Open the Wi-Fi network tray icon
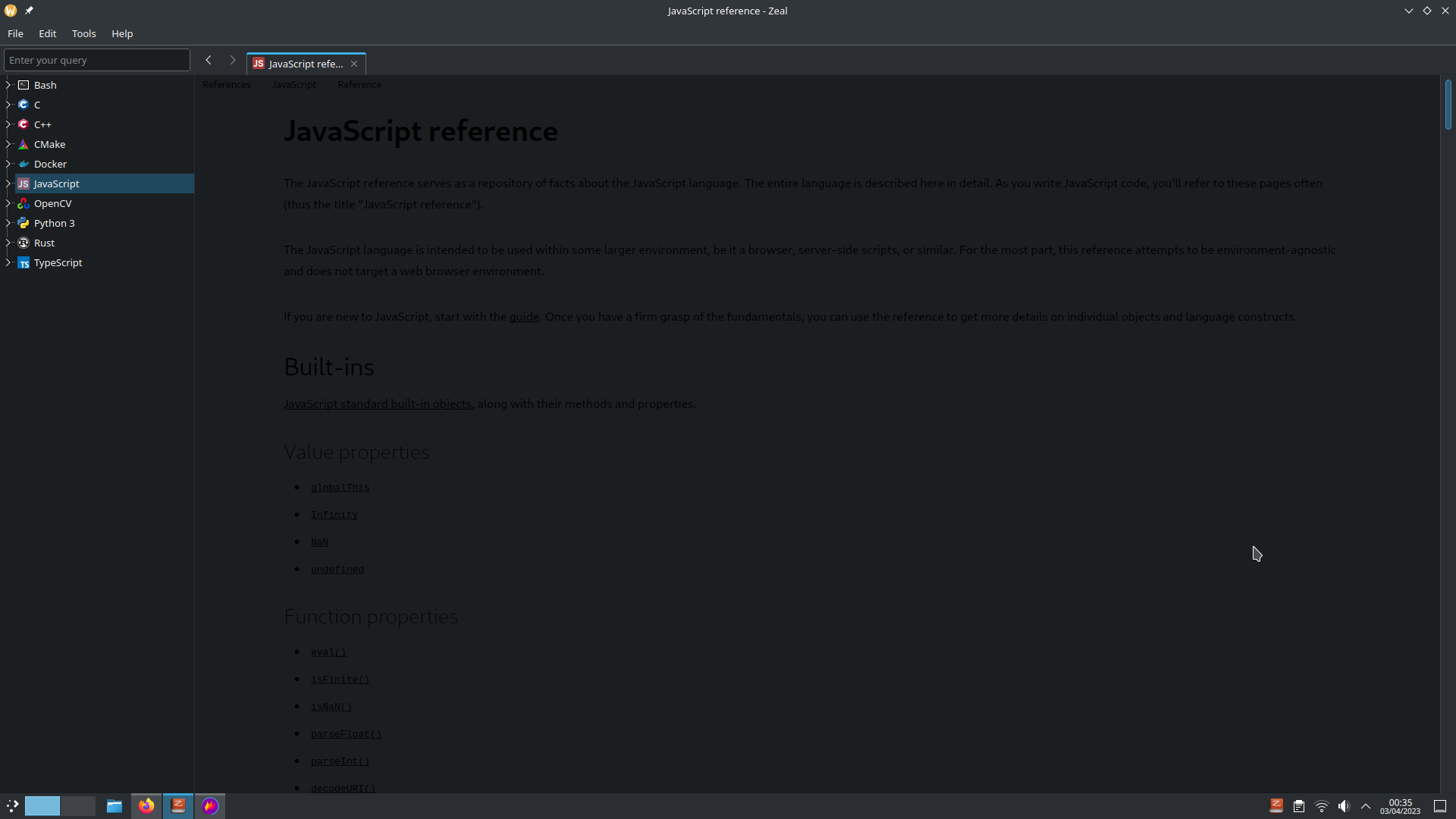Screen dimensions: 1456x819 click(x=1322, y=806)
